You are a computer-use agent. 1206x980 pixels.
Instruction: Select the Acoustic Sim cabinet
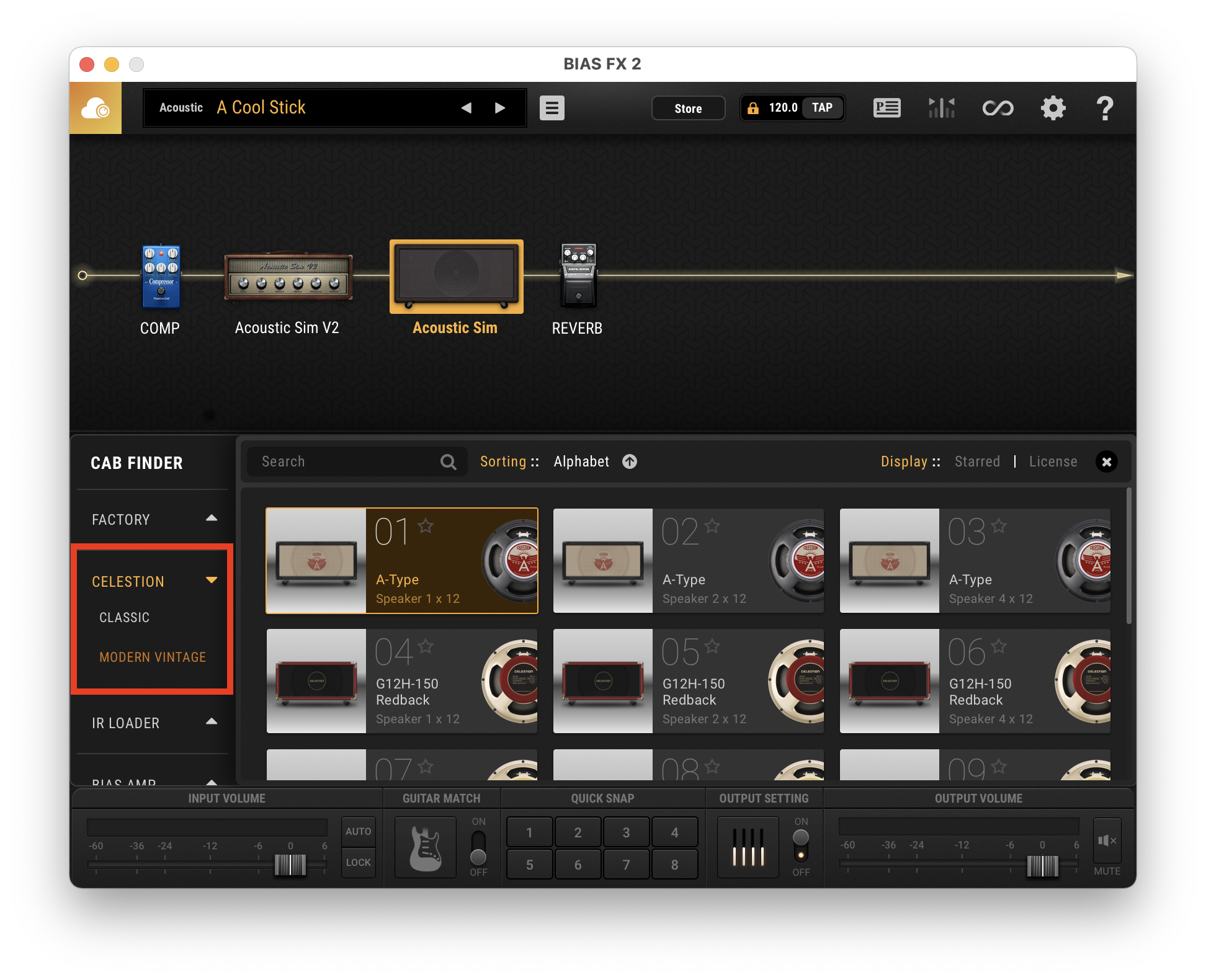tap(457, 277)
